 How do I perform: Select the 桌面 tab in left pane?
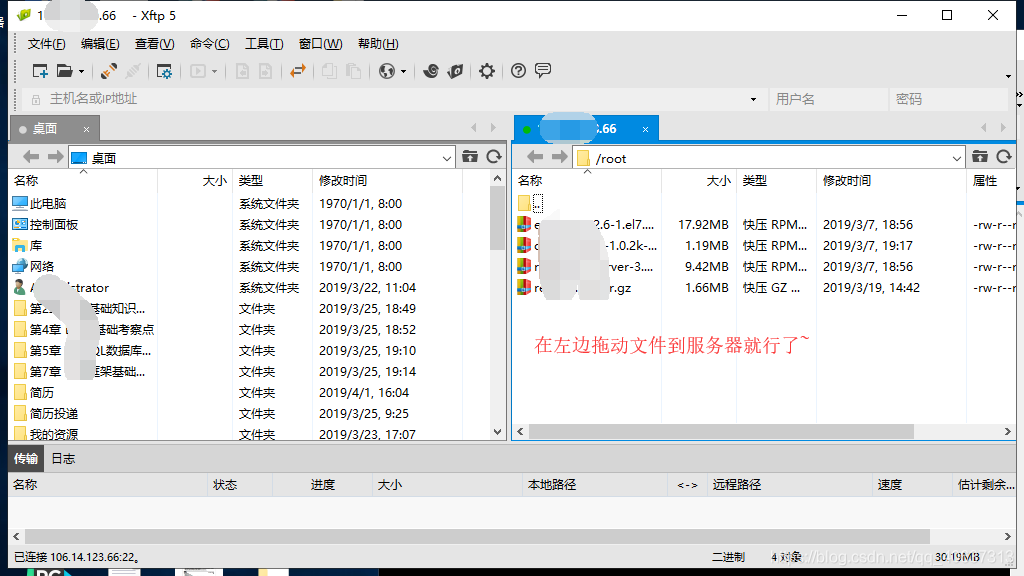click(x=46, y=128)
